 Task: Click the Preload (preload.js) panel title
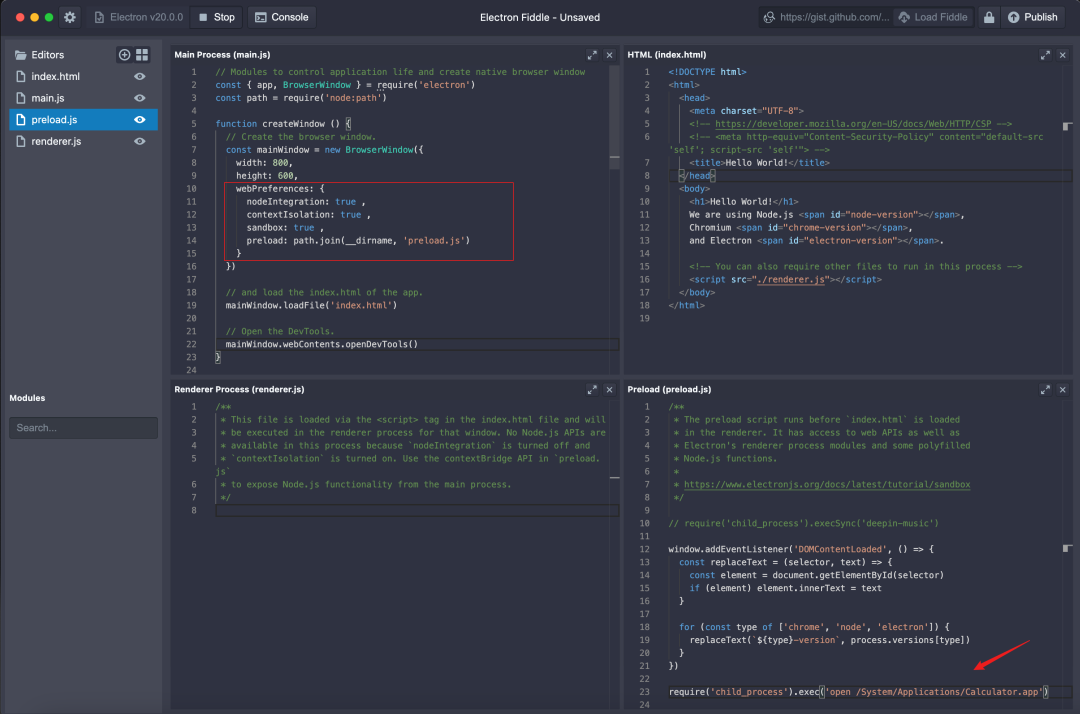(669, 390)
